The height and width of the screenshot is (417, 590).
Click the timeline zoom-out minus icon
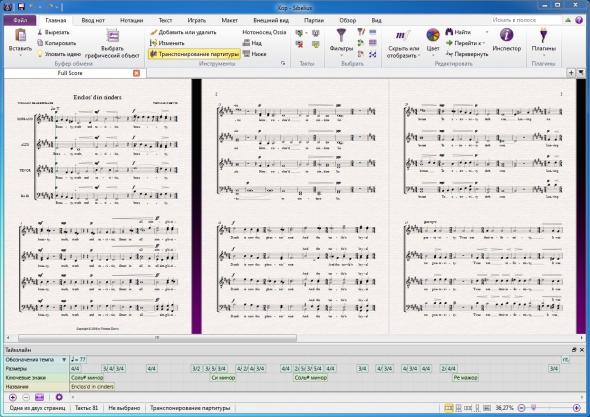(26, 397)
